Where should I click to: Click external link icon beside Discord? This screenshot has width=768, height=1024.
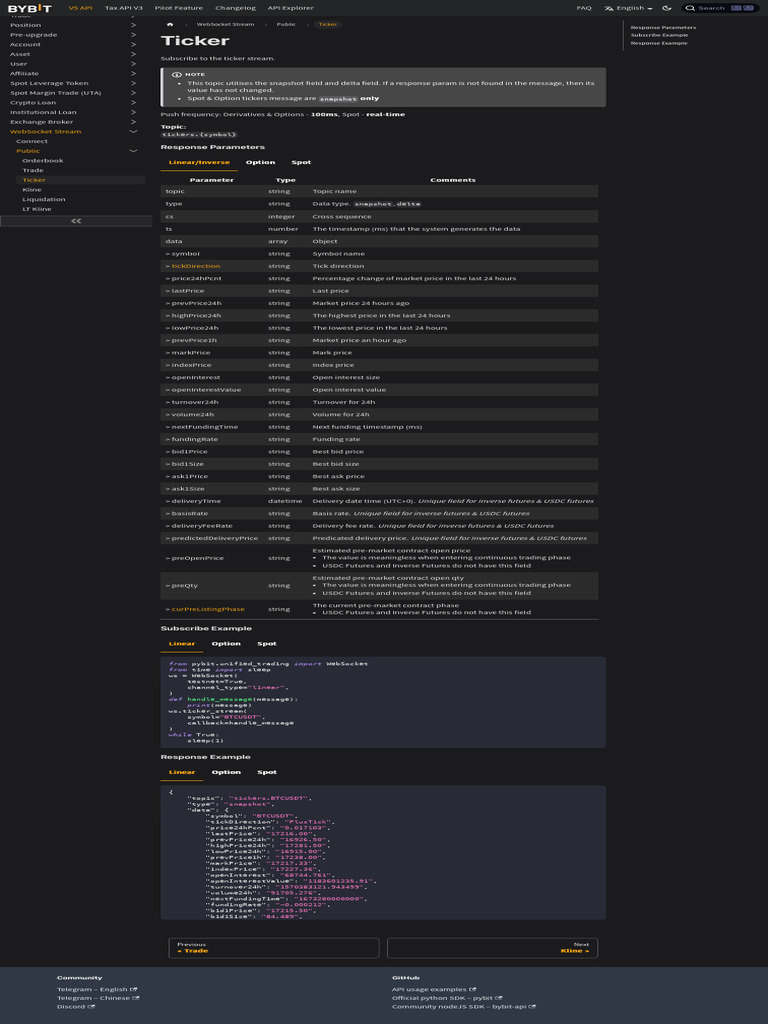pos(92,1007)
